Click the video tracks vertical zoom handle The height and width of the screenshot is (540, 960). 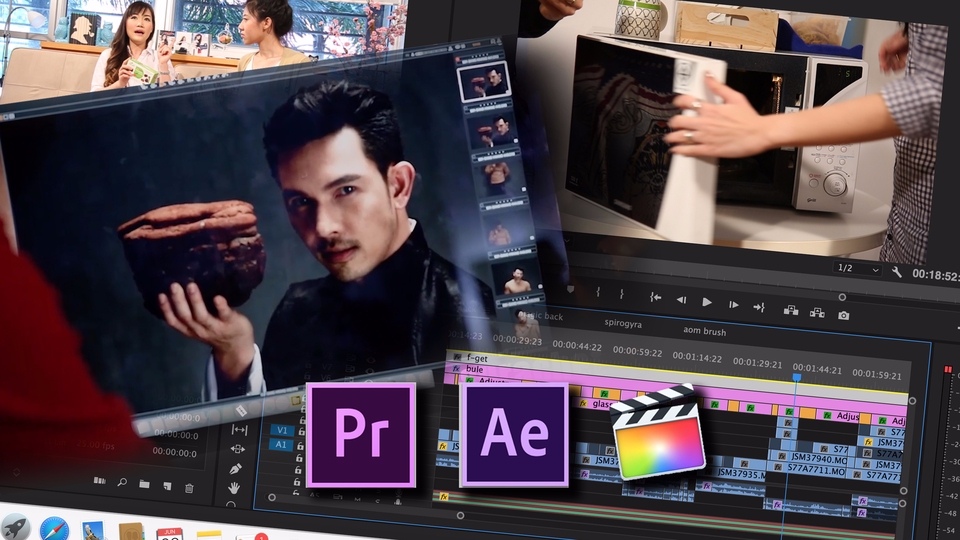click(x=912, y=401)
